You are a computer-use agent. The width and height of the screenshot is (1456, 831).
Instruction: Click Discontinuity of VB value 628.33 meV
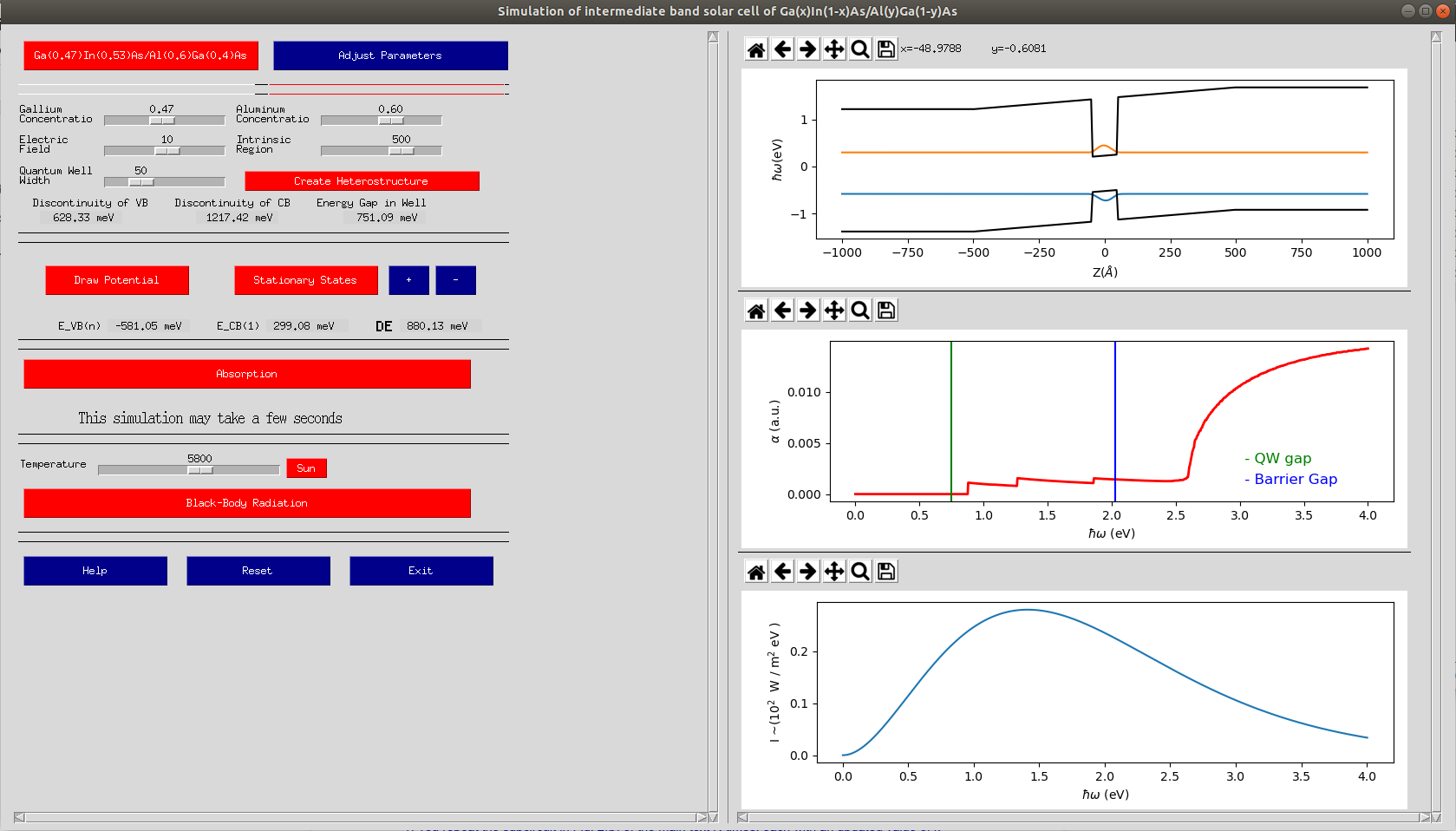83,218
